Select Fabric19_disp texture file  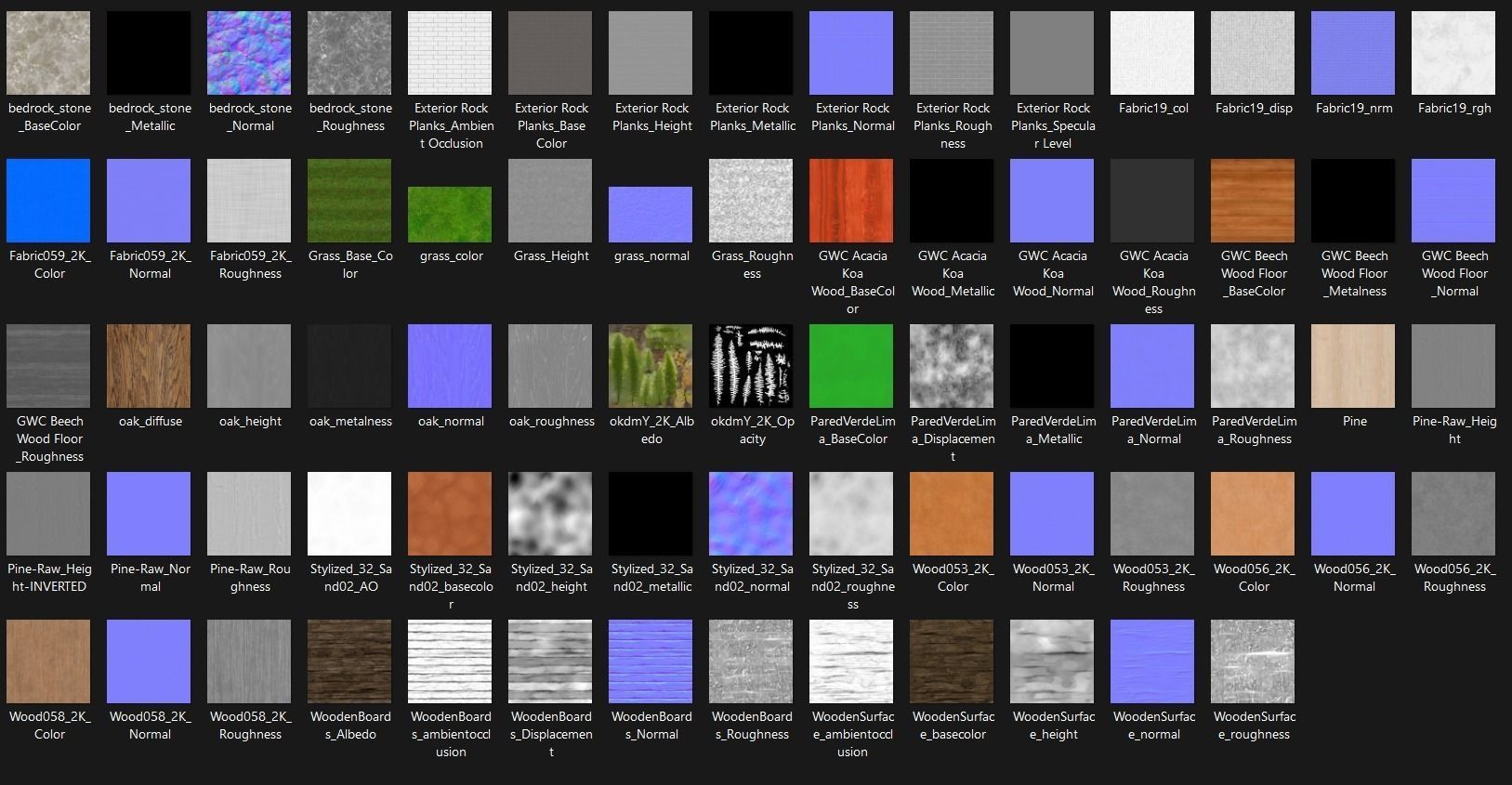pos(1253,53)
